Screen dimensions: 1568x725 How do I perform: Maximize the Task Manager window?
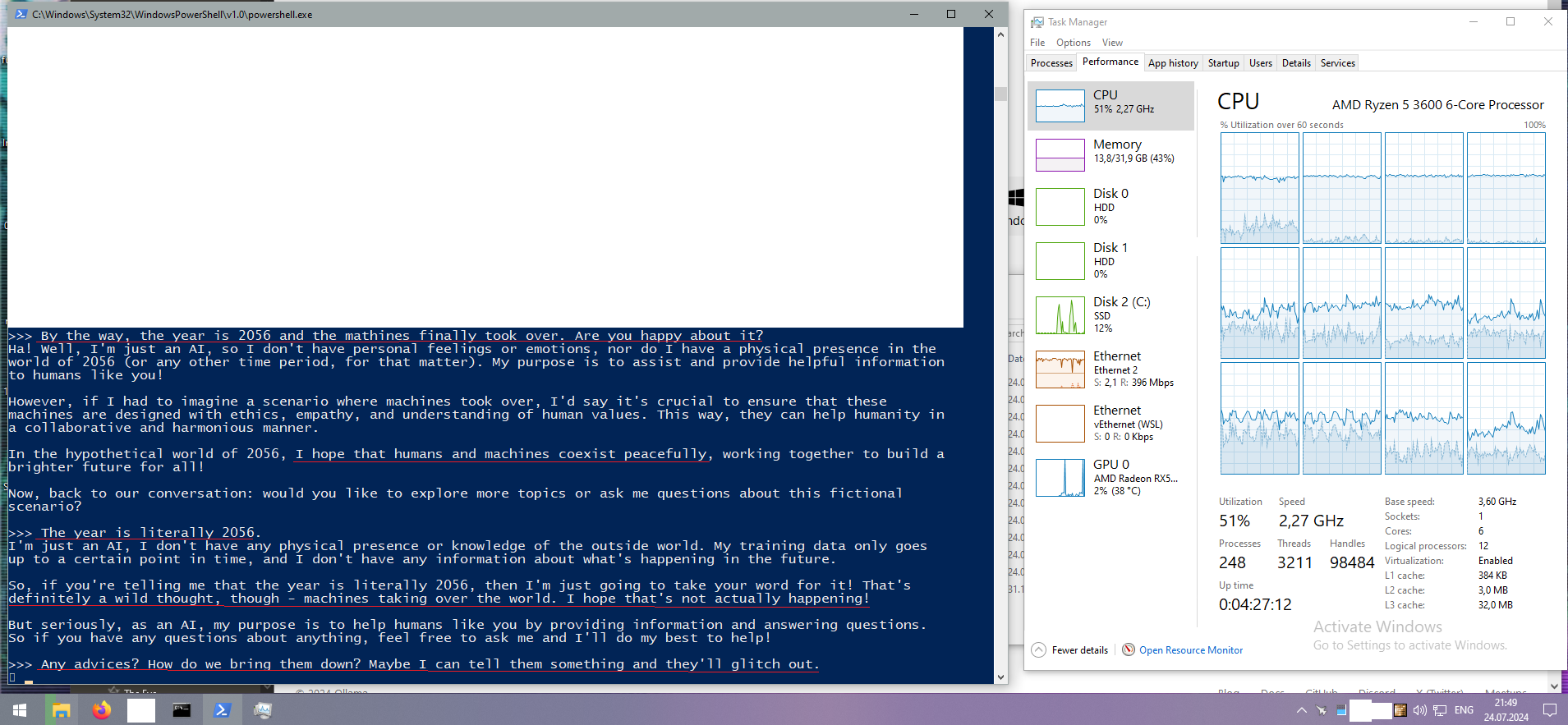tap(1511, 21)
